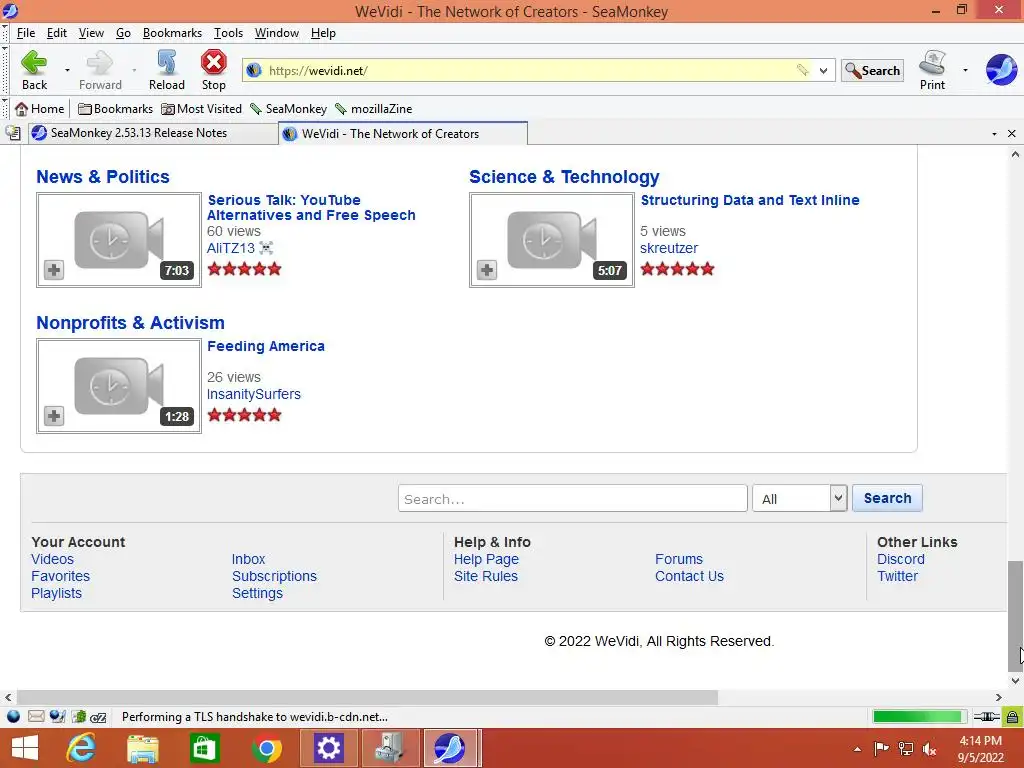
Task: Open Mail & Newsgroups from the status bar
Action: click(x=36, y=716)
